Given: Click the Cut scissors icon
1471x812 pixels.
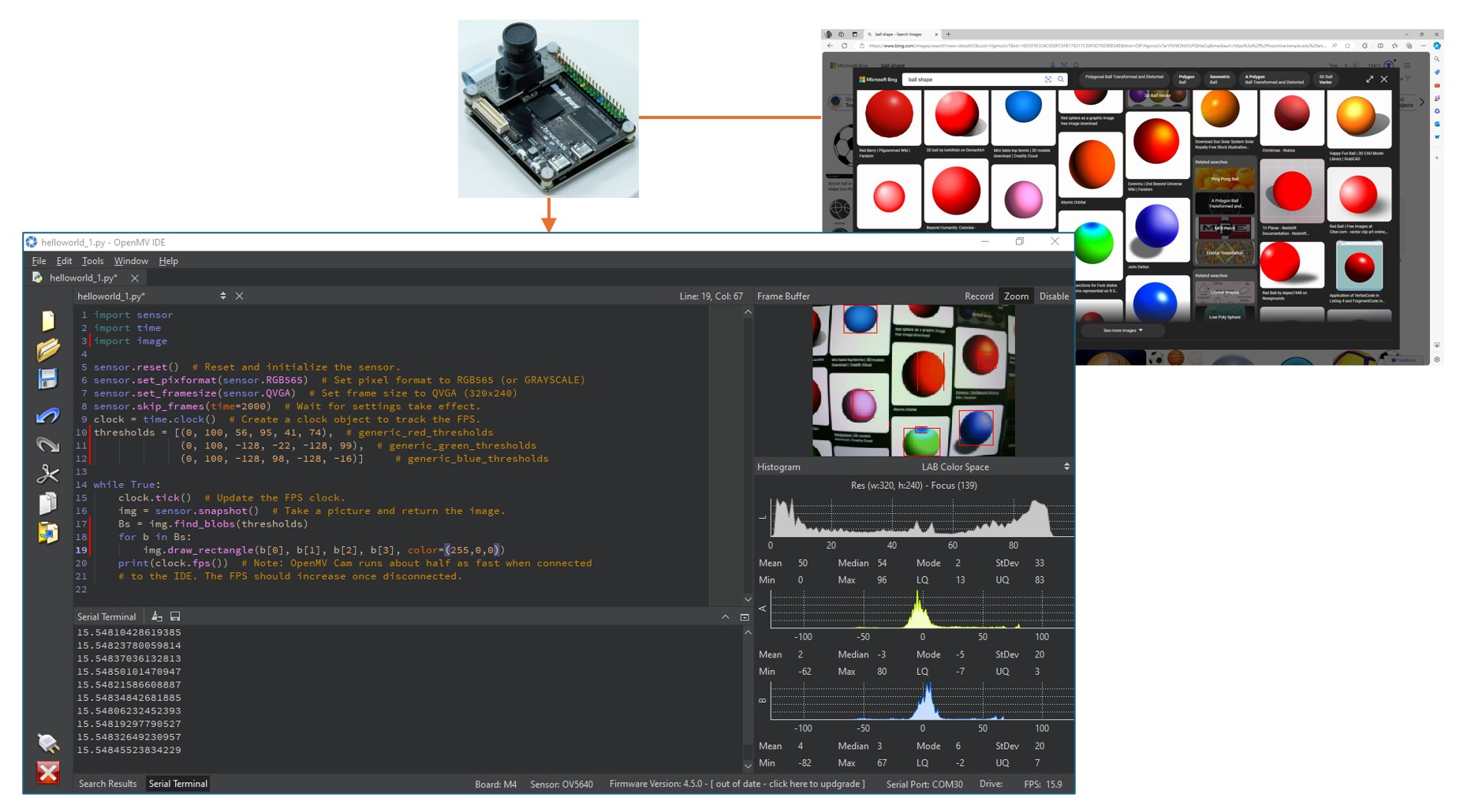Looking at the screenshot, I should tap(48, 474).
